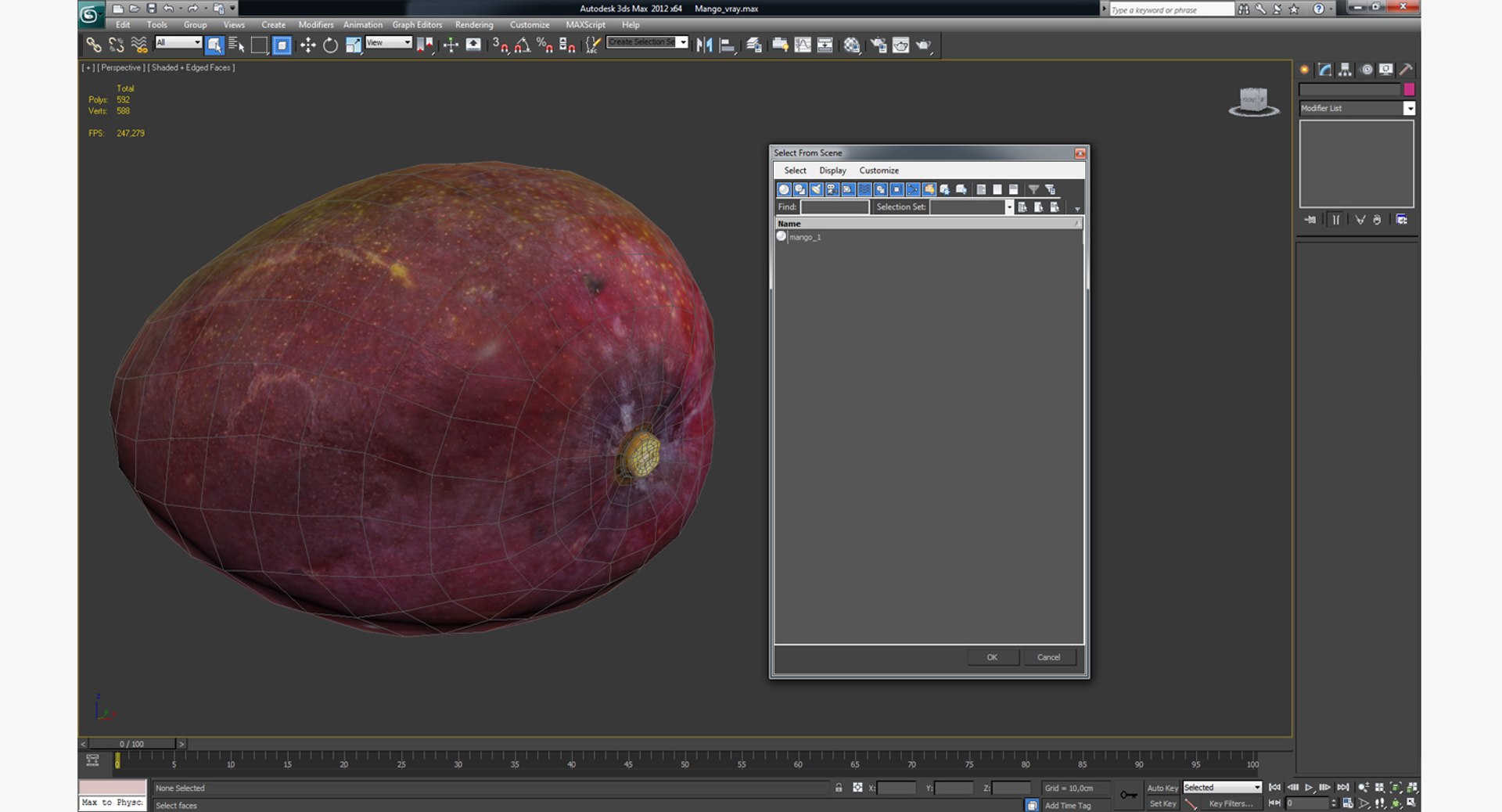Screen dimensions: 1502x812
Task: Open the key mode 'Selected' dropdown
Action: (x=1222, y=788)
